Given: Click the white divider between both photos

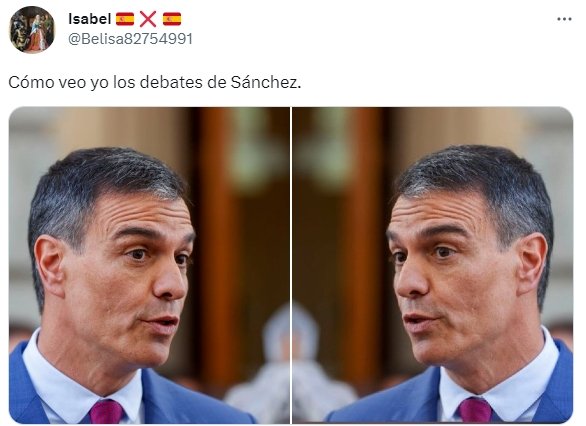Looking at the screenshot, I should tap(291, 265).
